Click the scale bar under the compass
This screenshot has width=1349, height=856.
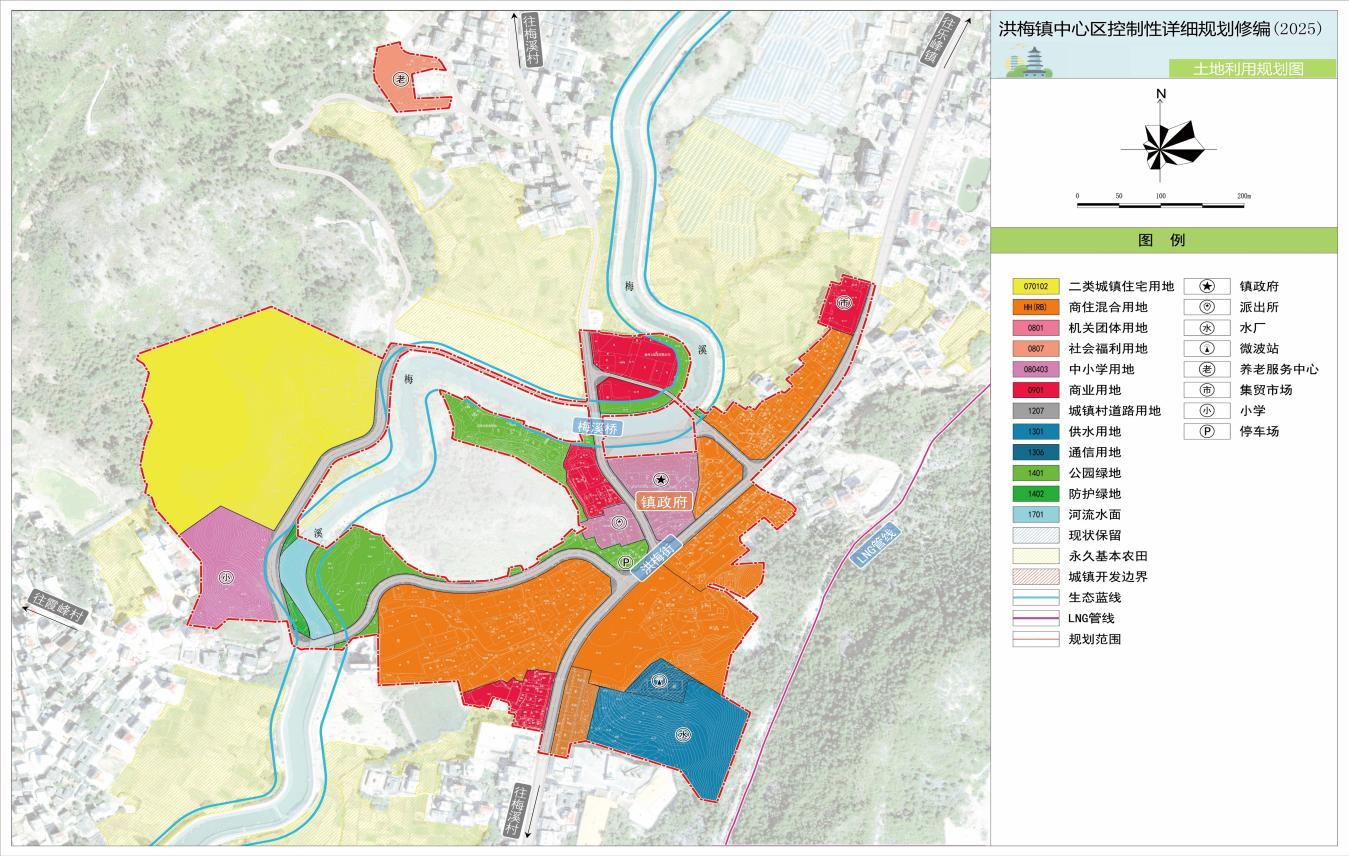pyautogui.click(x=1160, y=205)
